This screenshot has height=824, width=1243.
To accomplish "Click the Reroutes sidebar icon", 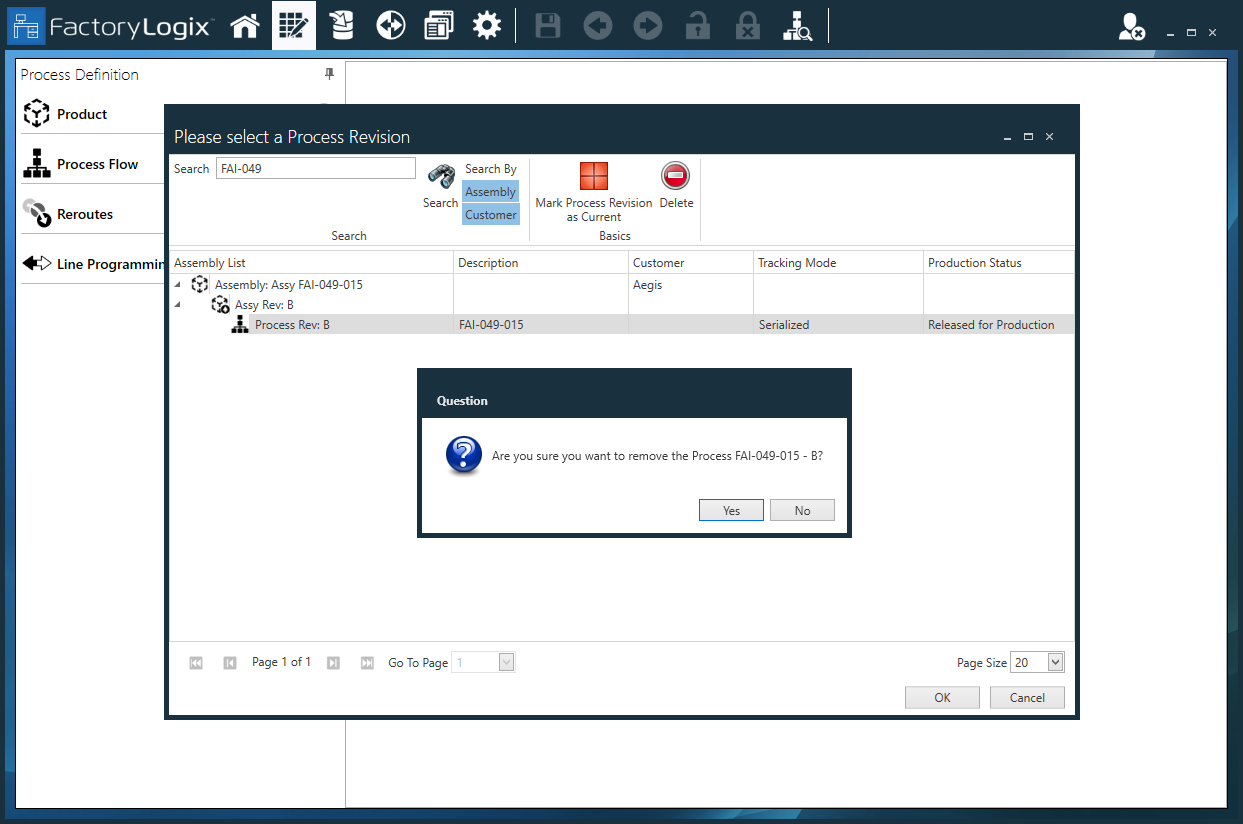I will [37, 213].
